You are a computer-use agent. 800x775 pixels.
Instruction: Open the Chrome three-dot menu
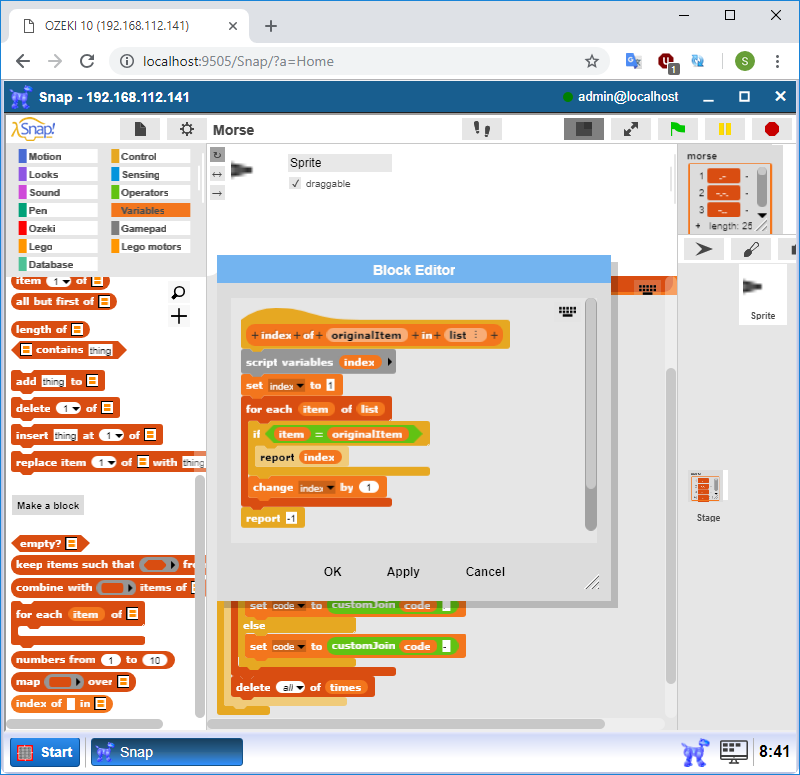pos(777,61)
